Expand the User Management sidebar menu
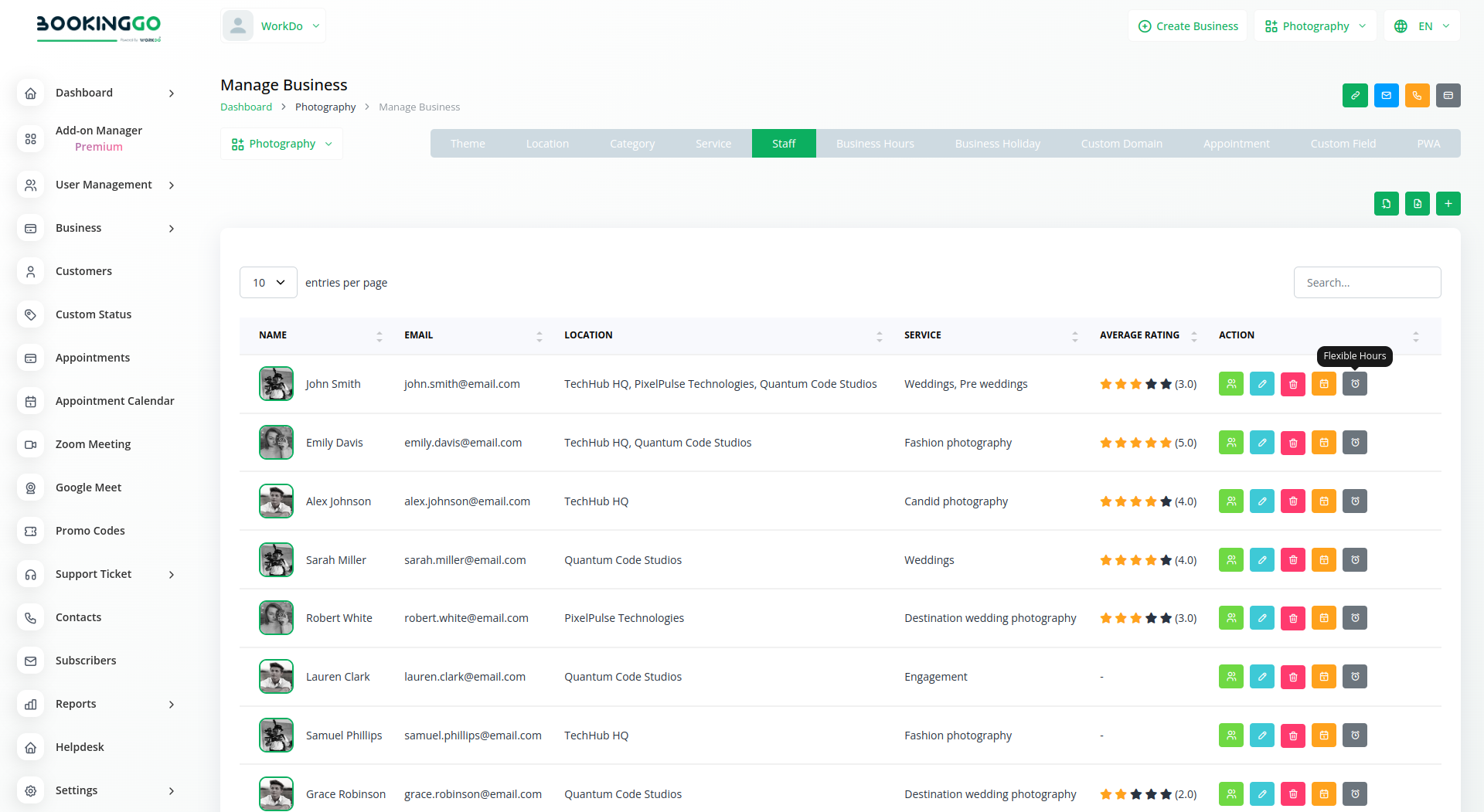This screenshot has width=1484, height=812. point(104,185)
